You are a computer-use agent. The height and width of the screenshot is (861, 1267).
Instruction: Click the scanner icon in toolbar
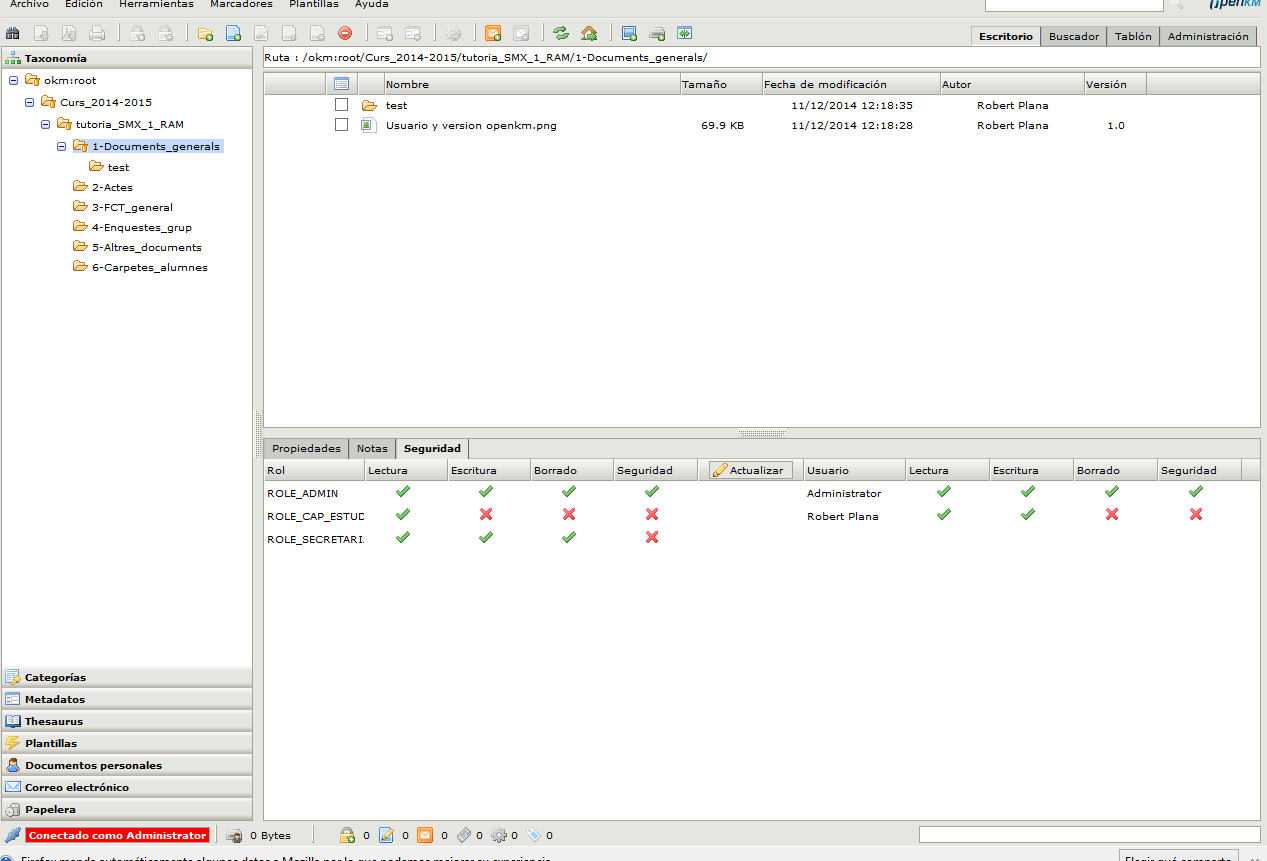[657, 34]
